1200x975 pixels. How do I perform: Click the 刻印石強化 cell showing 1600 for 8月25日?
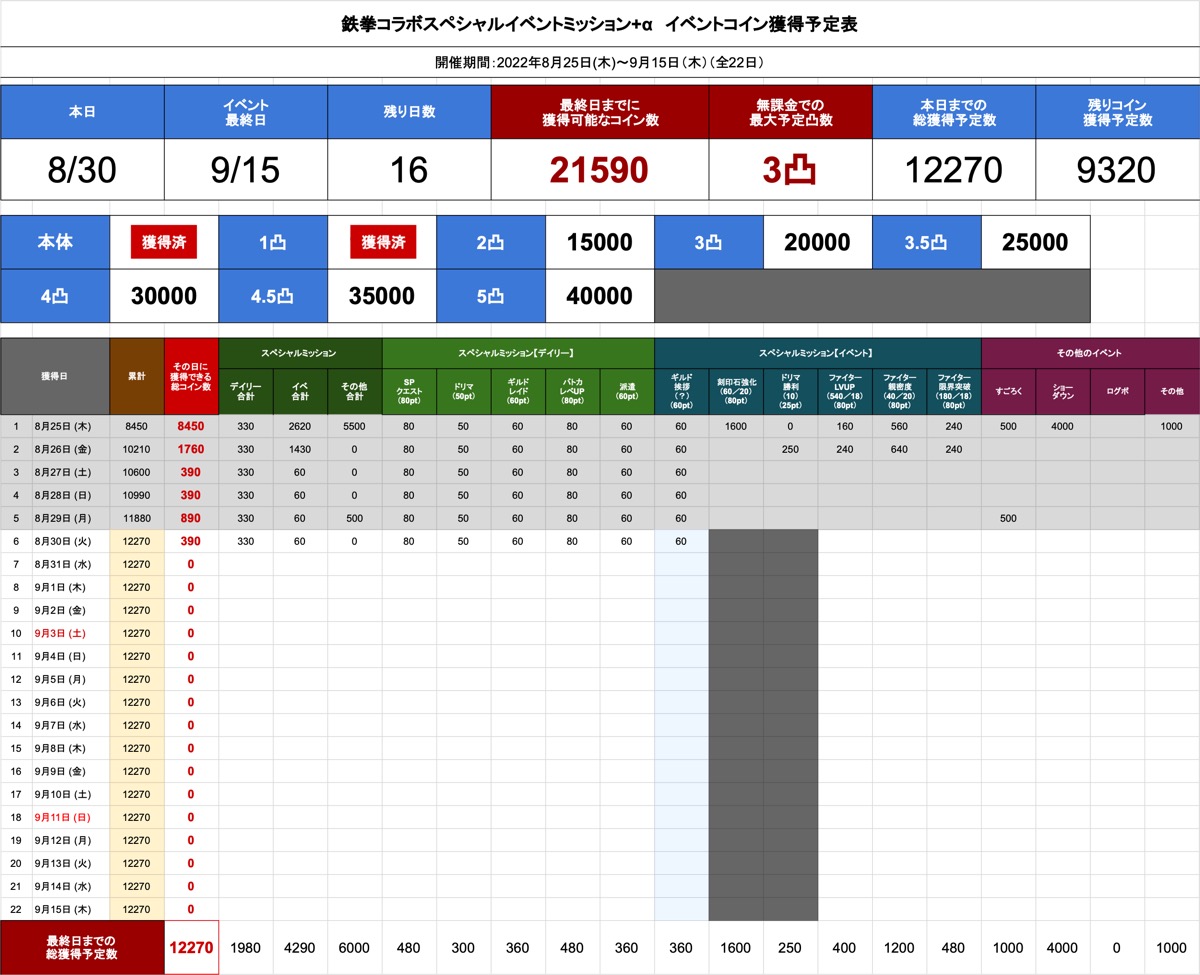click(736, 426)
